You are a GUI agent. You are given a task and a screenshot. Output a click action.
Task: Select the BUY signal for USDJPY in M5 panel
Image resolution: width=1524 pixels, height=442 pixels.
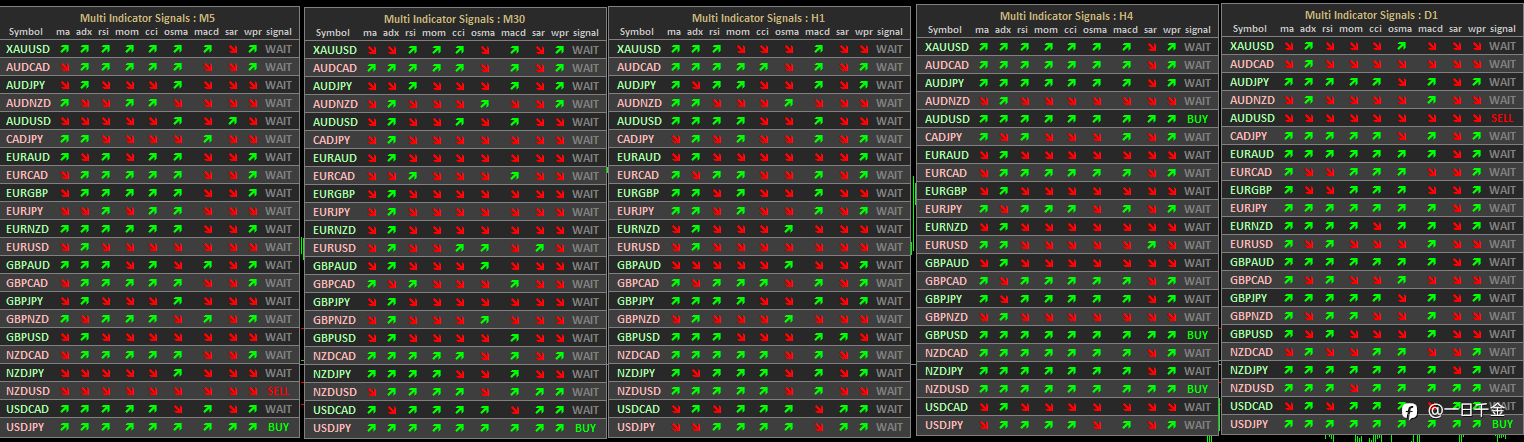(x=279, y=427)
